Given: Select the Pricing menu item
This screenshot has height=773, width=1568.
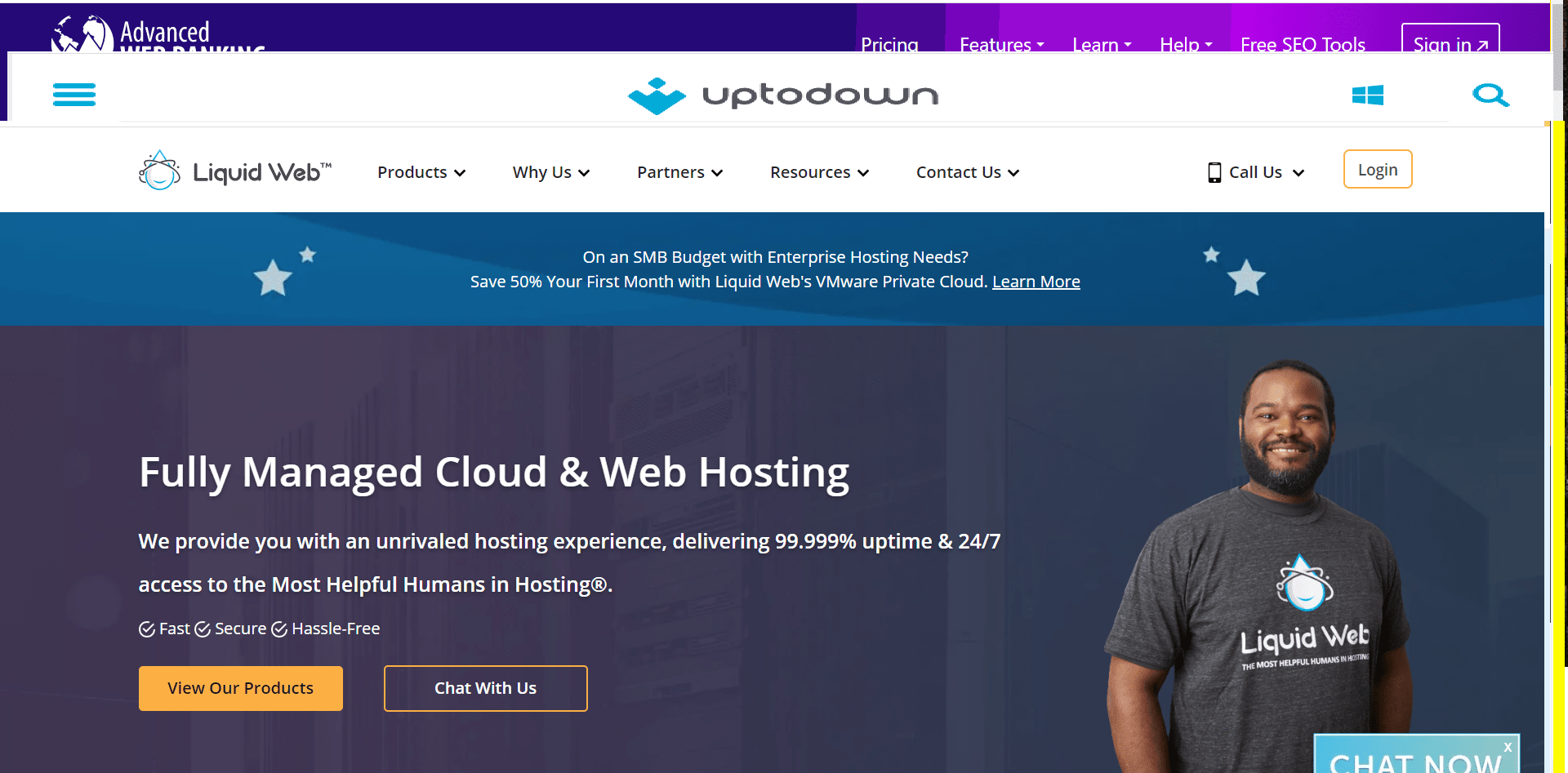Looking at the screenshot, I should coord(889,45).
